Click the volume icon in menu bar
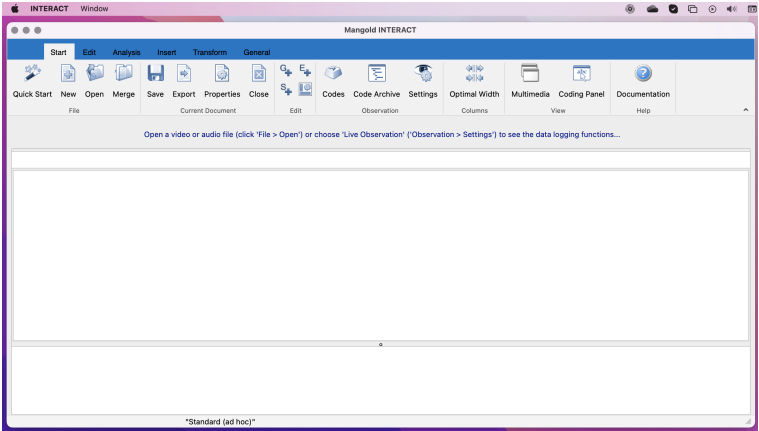 pos(731,9)
